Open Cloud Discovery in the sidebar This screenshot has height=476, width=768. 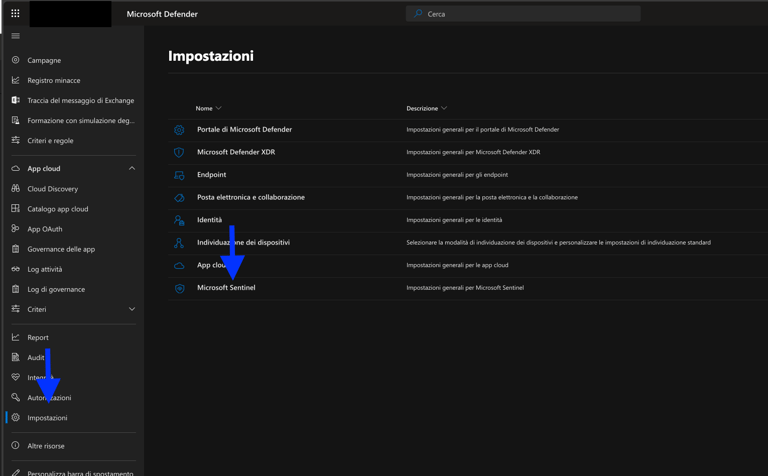52,189
